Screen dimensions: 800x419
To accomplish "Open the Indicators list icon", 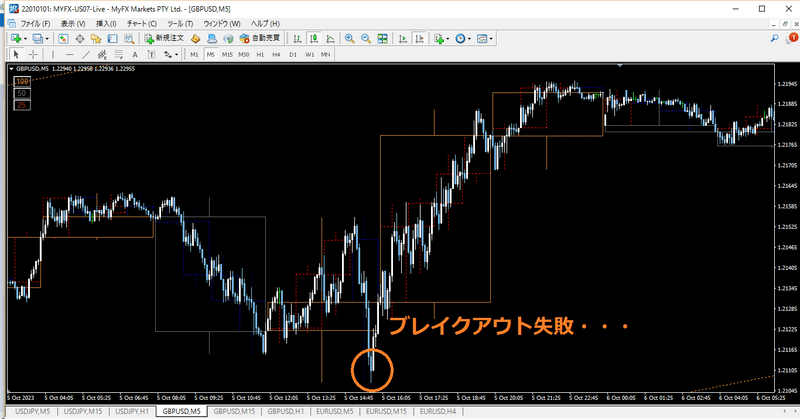I will tap(438, 38).
